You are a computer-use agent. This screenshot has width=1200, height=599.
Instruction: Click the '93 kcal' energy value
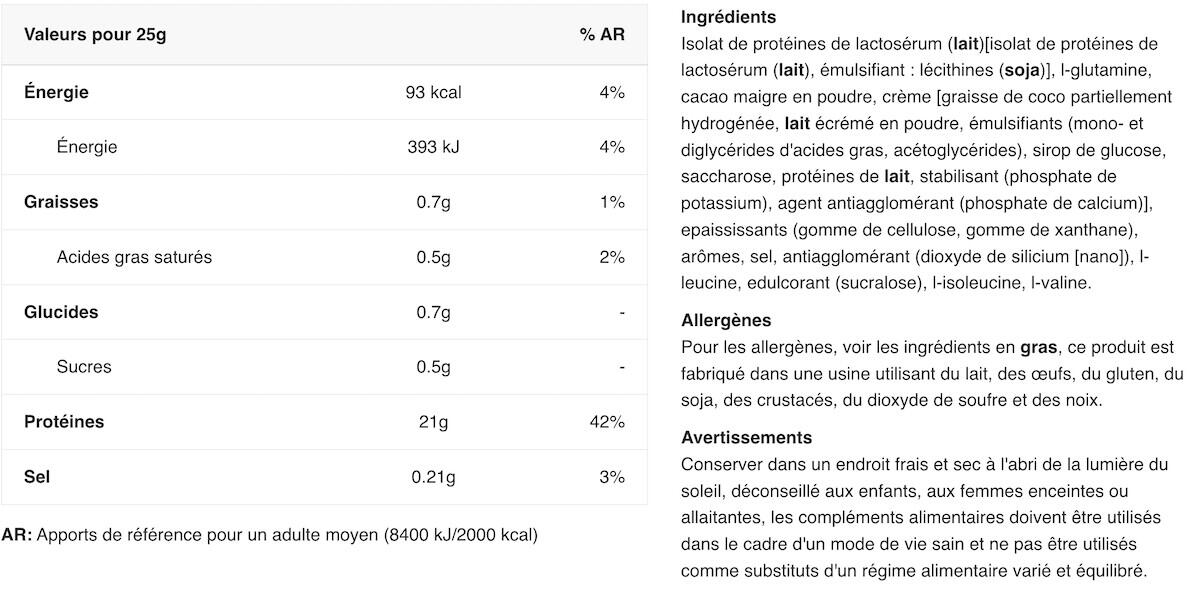(433, 92)
